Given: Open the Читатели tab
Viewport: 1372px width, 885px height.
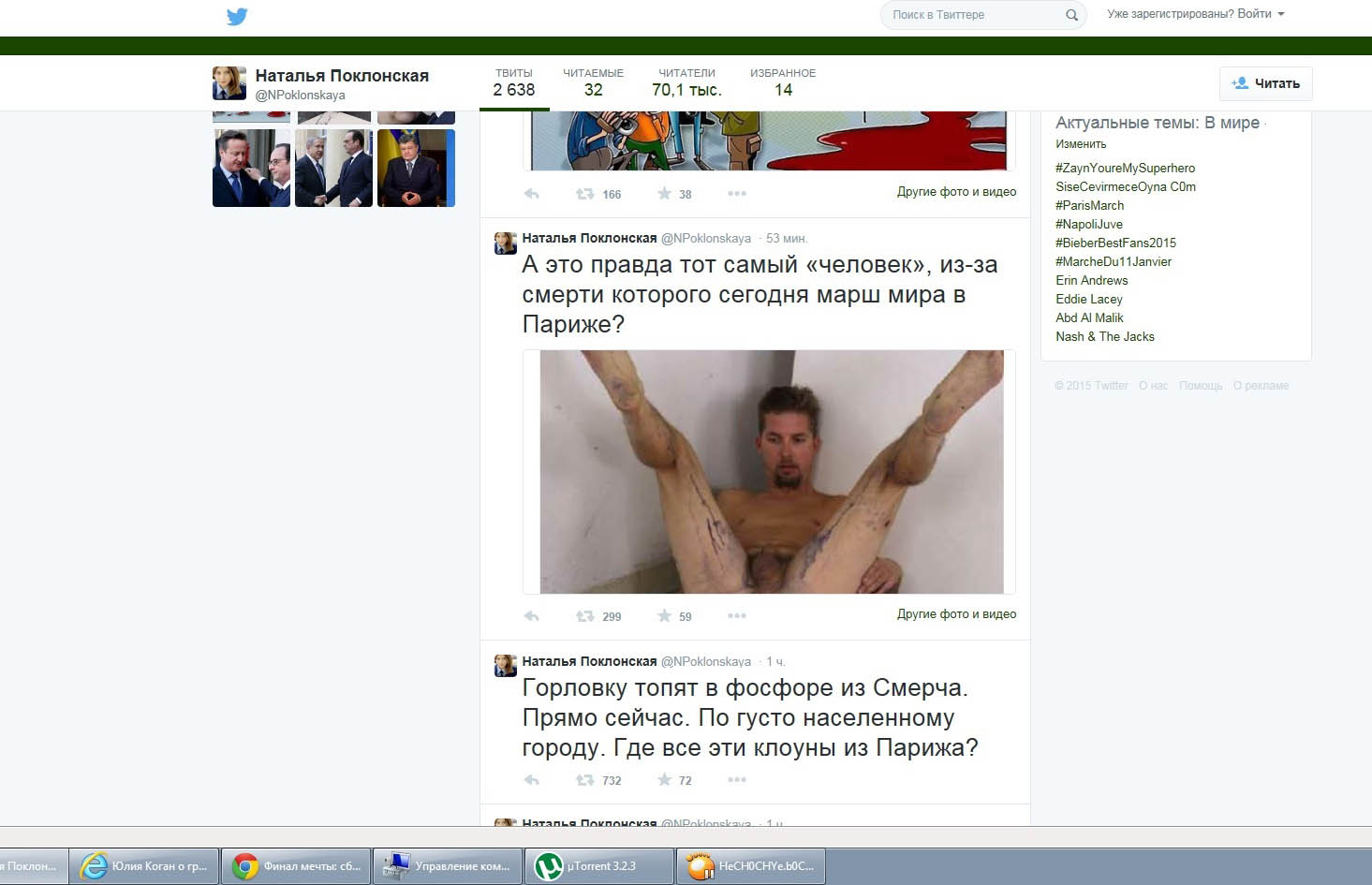Looking at the screenshot, I should tap(686, 83).
